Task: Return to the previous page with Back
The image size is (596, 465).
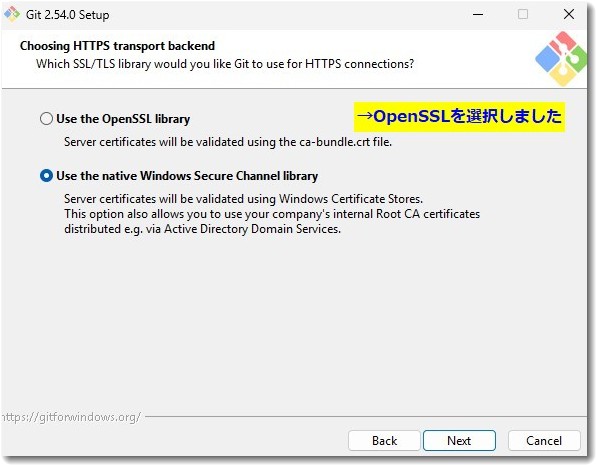Action: pos(384,441)
